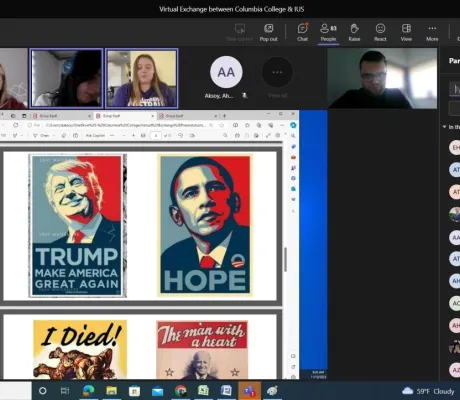Image resolution: width=460 pixels, height=400 pixels.
Task: Open File Explorer from the taskbar
Action: pos(111,391)
